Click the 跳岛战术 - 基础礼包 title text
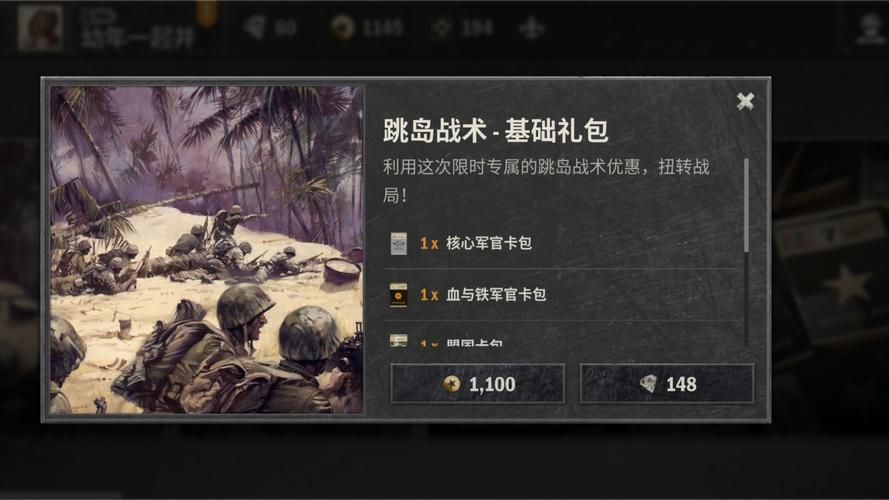Viewport: 889px width, 500px height. pyautogui.click(x=496, y=130)
